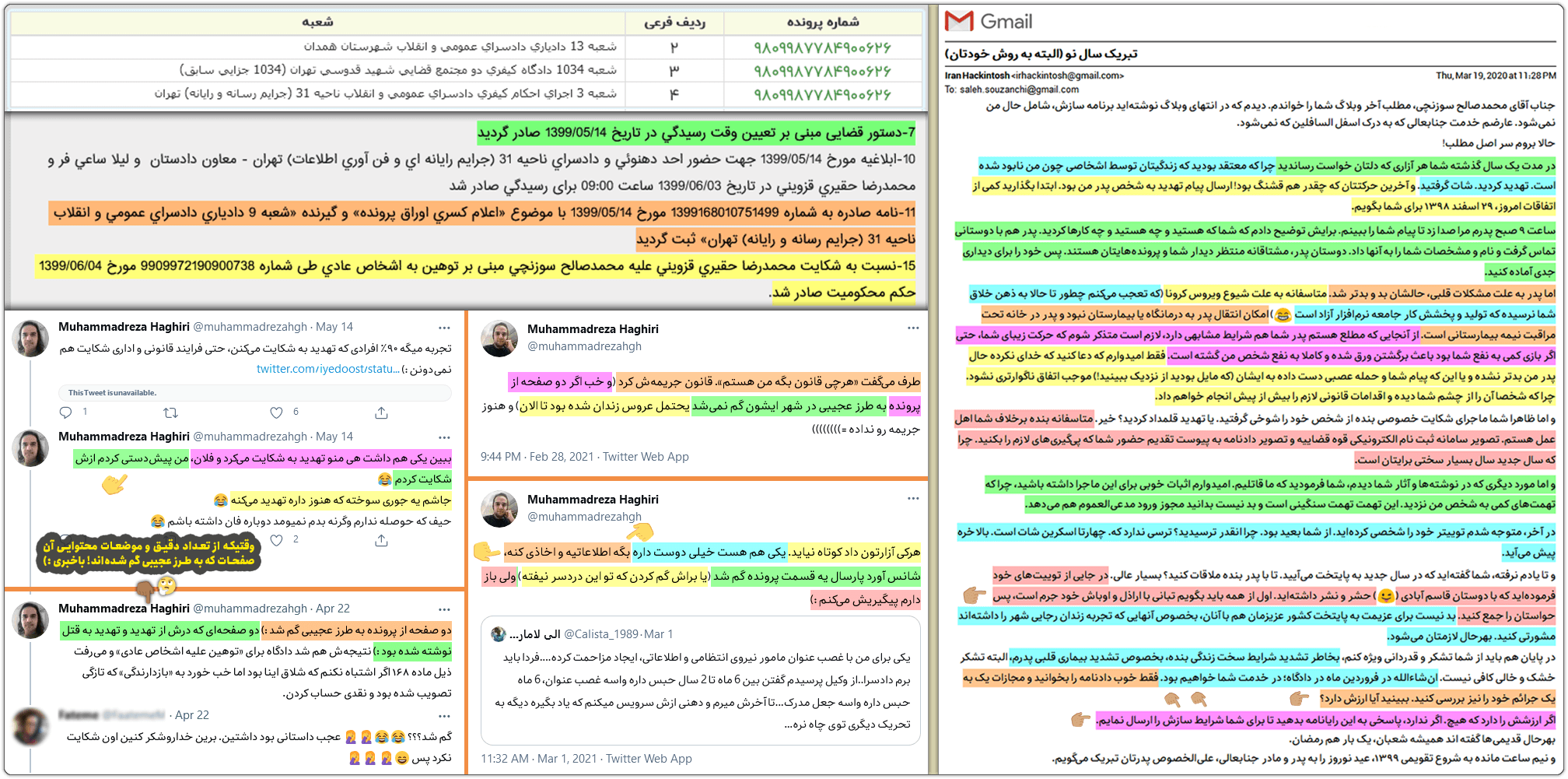Open more menu on blurred user's Apr 22 reply

[x=444, y=715]
